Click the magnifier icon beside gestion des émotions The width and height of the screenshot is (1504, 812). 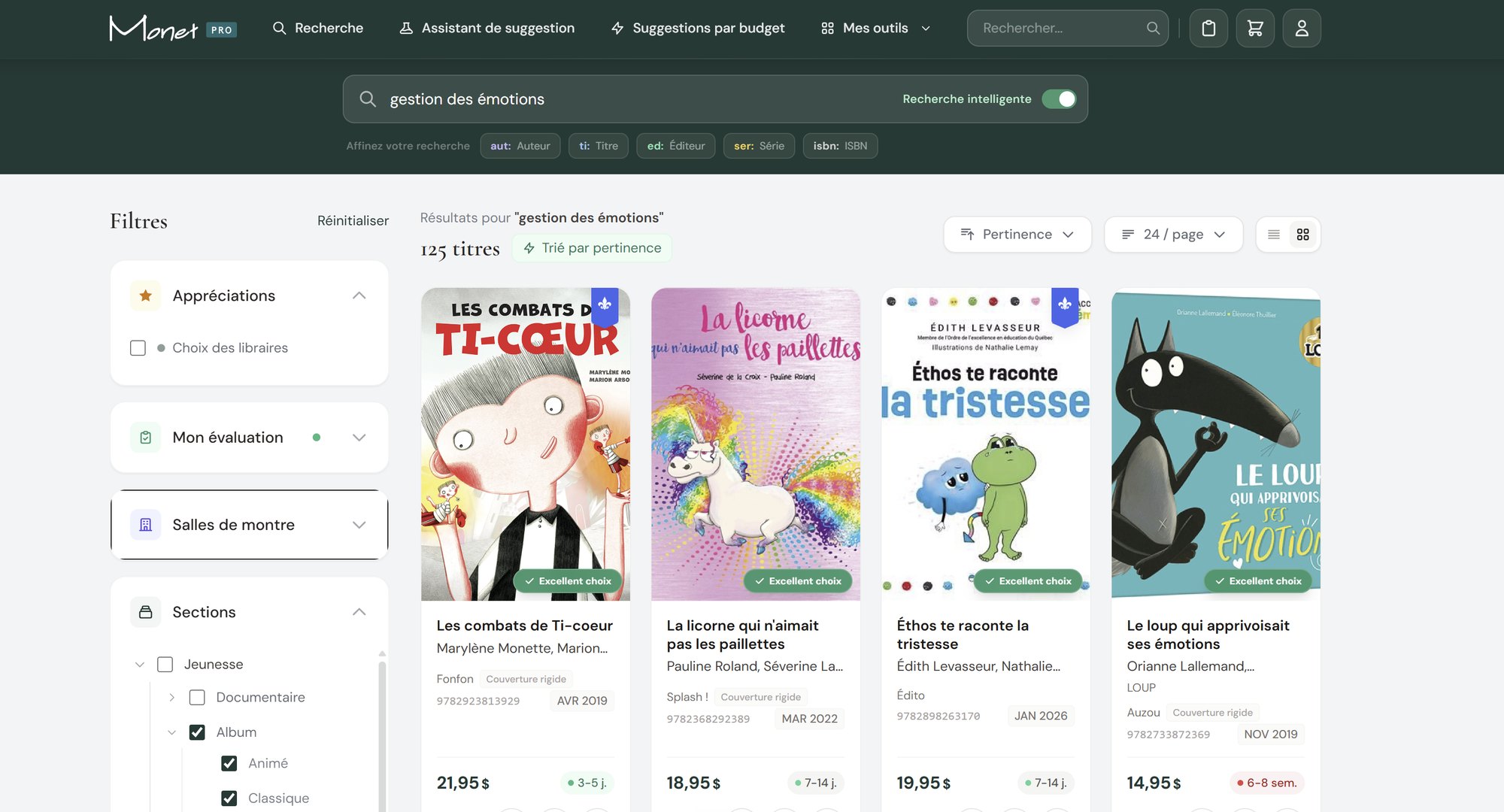click(x=368, y=98)
